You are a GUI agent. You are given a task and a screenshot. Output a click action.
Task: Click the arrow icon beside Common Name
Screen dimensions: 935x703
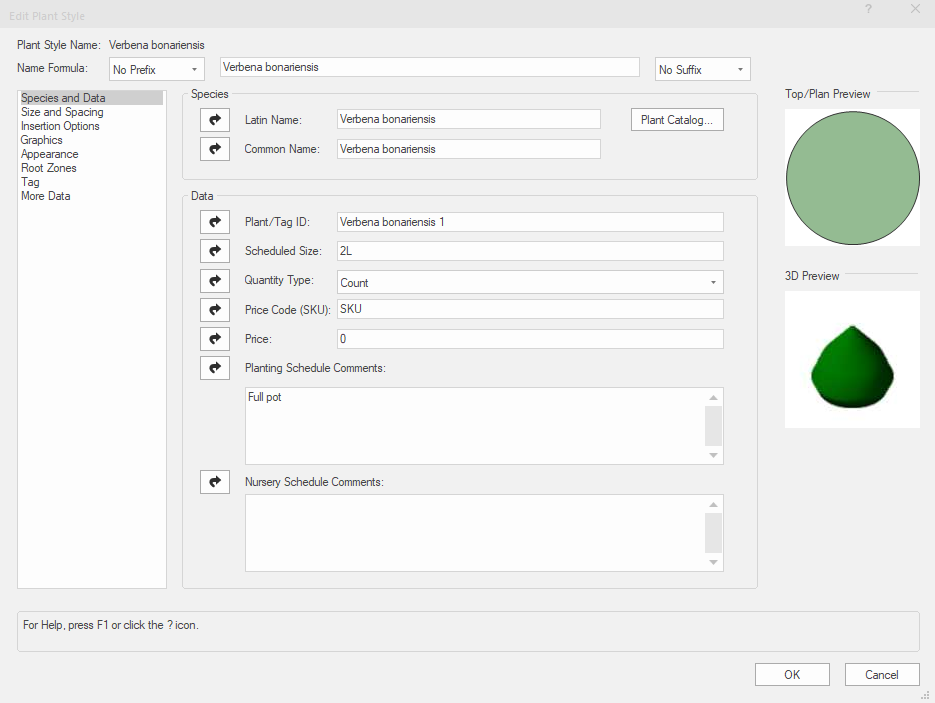(x=215, y=149)
